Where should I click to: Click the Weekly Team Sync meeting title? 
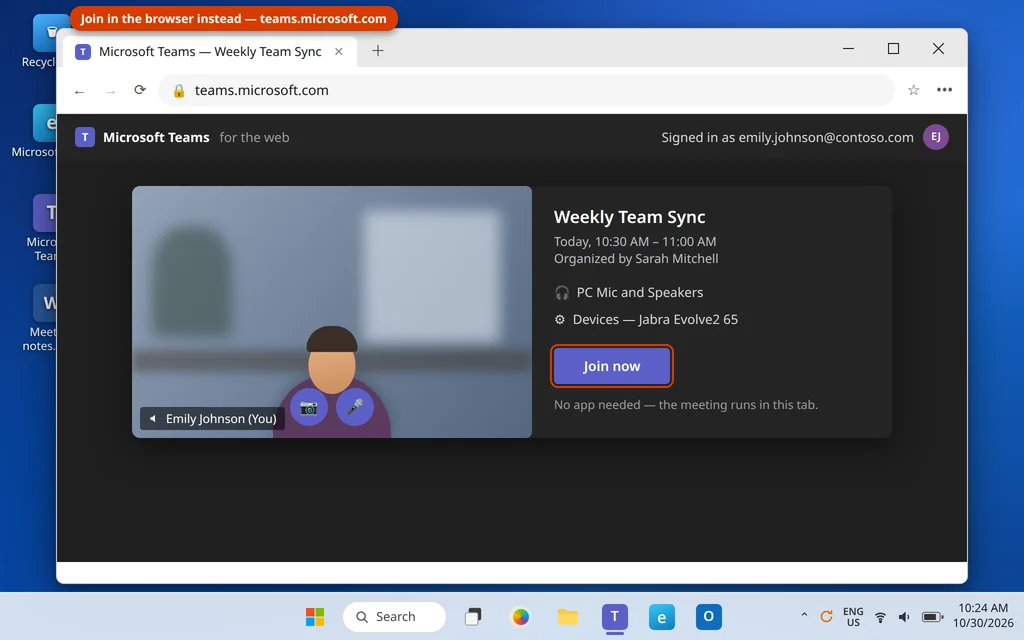pyautogui.click(x=630, y=217)
